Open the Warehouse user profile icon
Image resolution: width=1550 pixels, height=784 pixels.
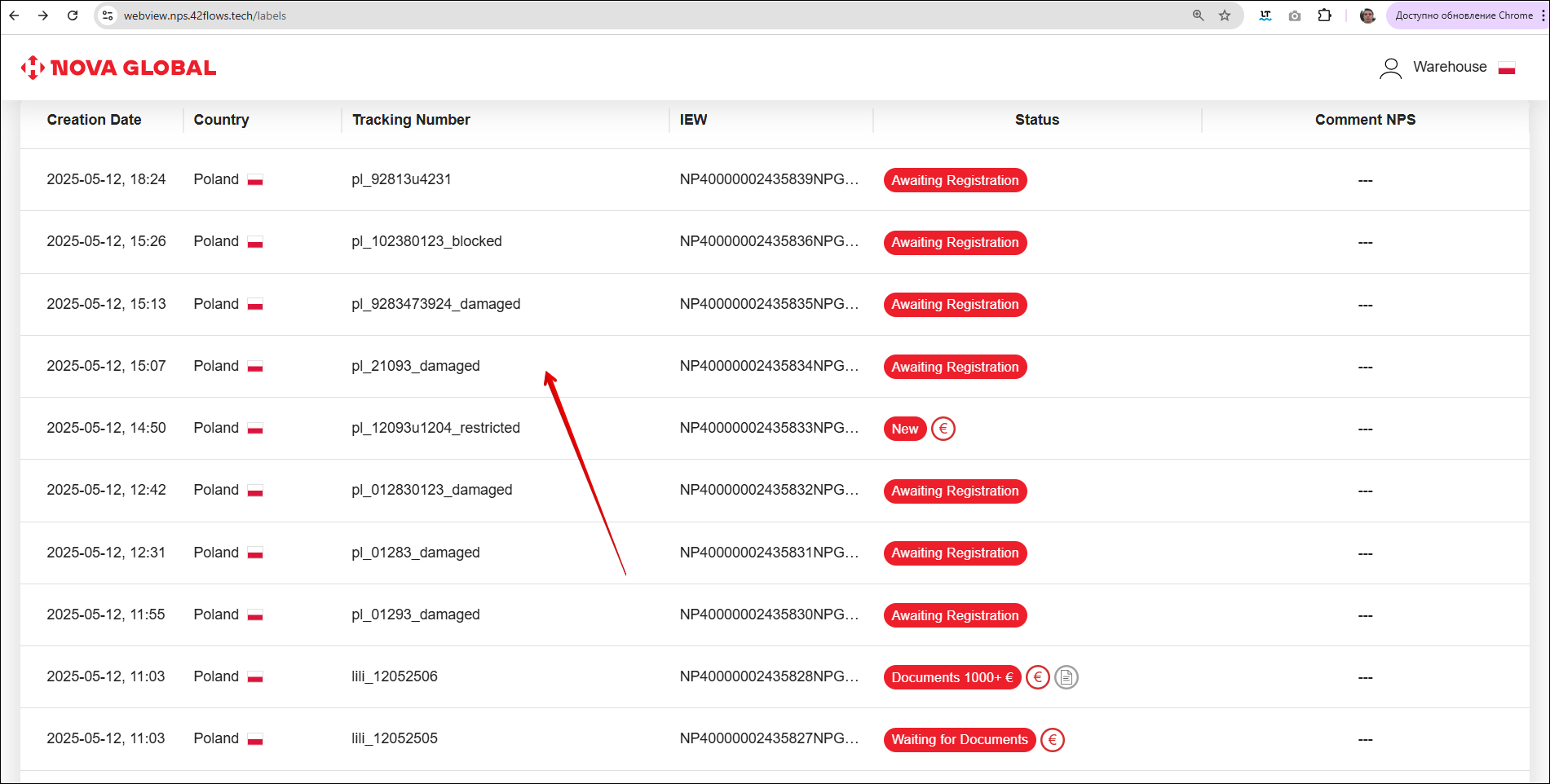(x=1390, y=68)
